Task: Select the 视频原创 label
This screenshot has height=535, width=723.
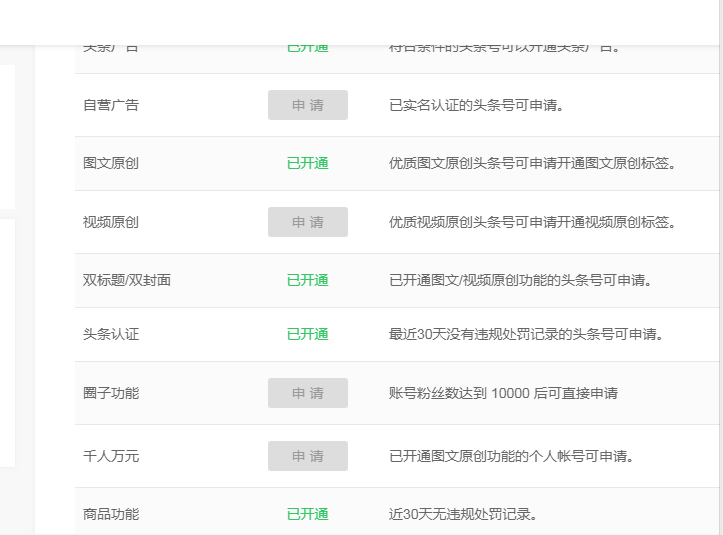Action: coord(111,222)
